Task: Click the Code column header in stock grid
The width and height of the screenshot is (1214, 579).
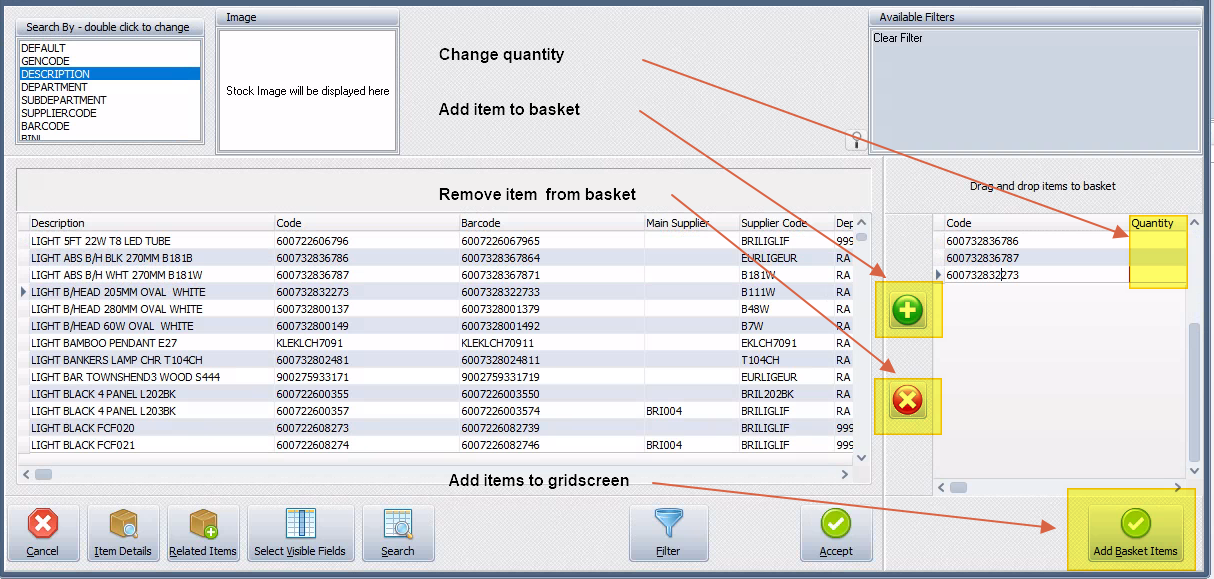Action: [366, 223]
